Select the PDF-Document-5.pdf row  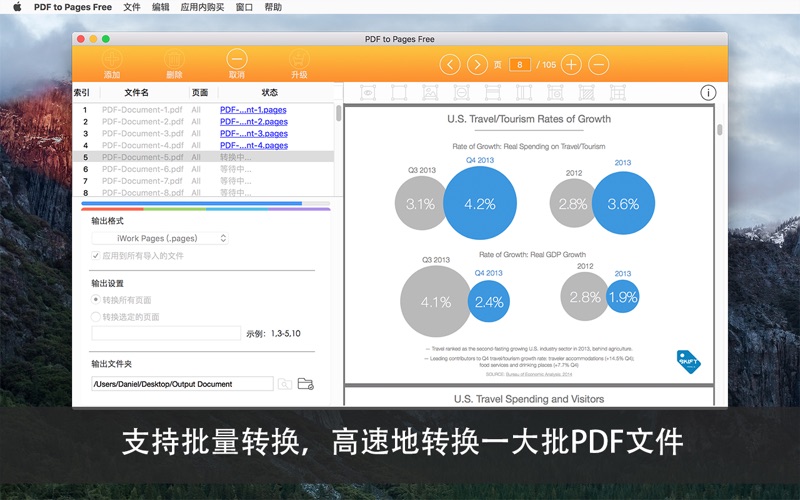(204, 157)
